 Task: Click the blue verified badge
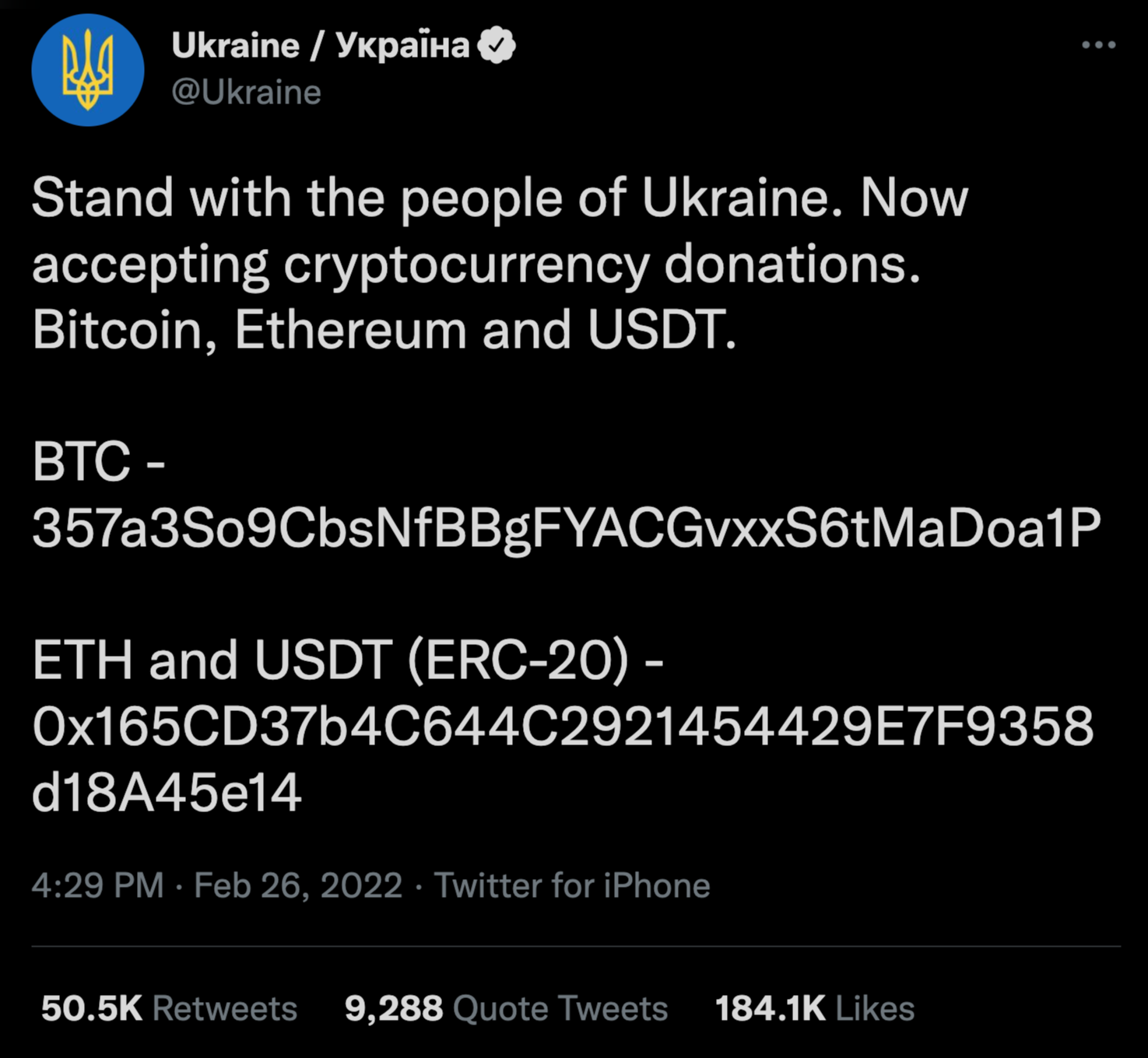(x=499, y=44)
